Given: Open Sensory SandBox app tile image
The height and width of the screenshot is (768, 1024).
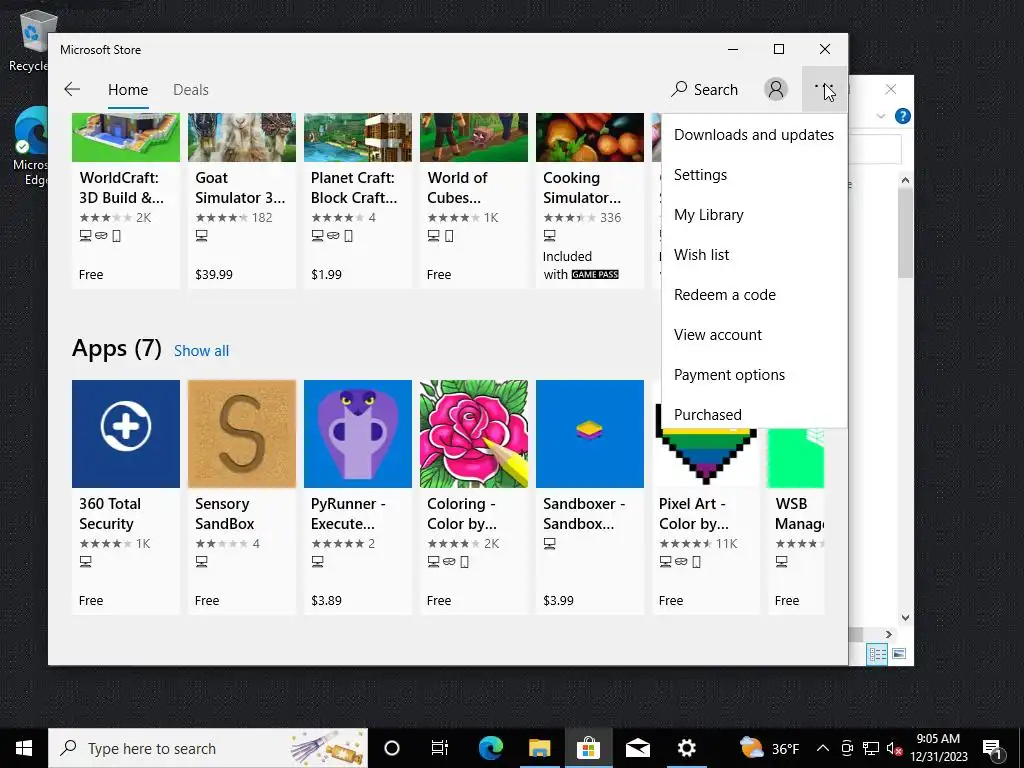Looking at the screenshot, I should [x=242, y=434].
